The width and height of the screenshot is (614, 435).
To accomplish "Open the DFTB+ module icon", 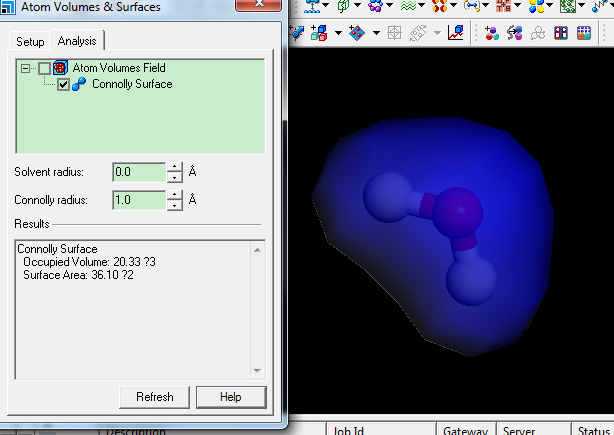I will point(504,5).
